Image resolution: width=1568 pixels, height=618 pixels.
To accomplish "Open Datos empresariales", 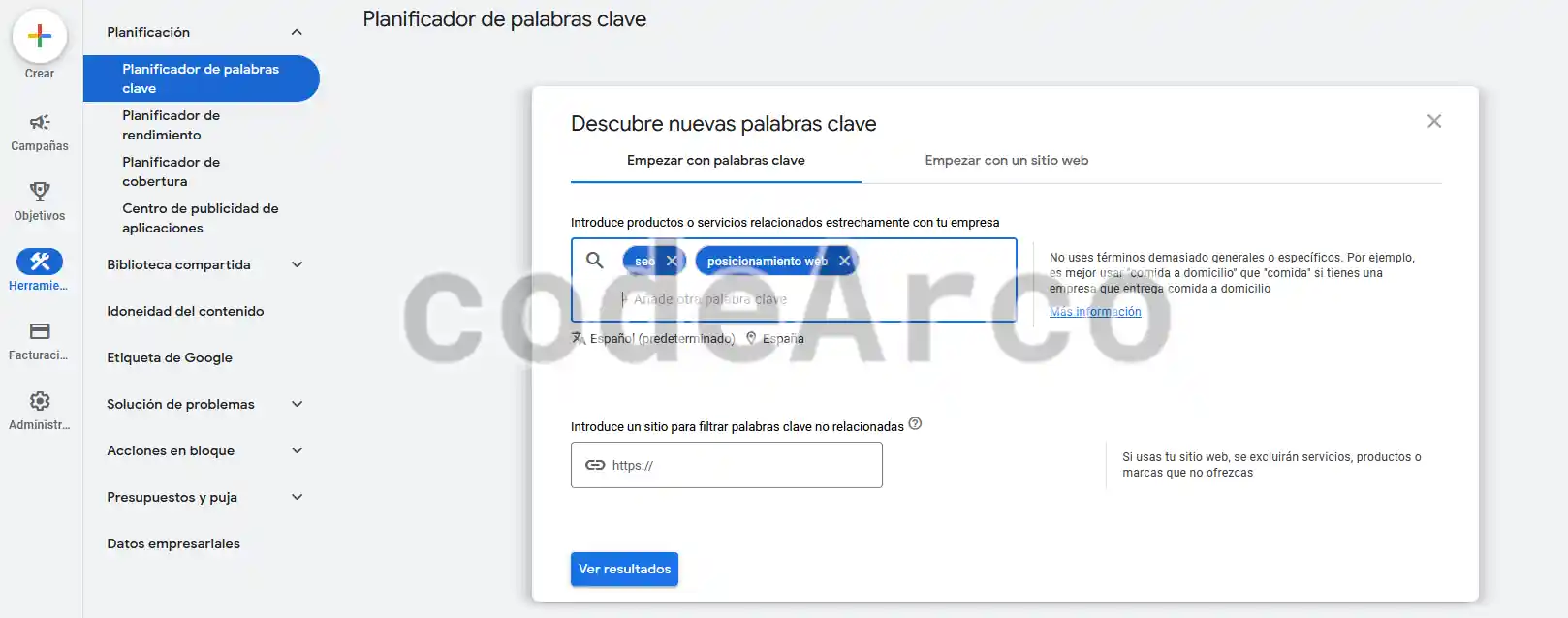I will [173, 543].
